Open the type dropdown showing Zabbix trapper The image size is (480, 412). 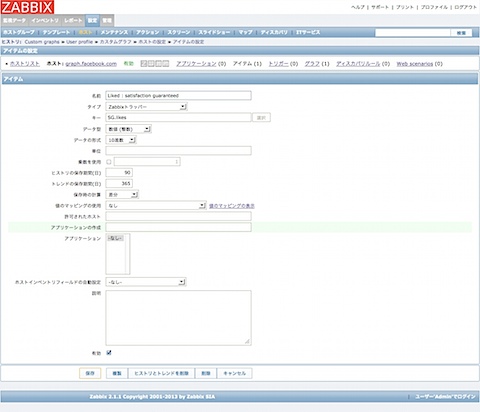pos(146,107)
